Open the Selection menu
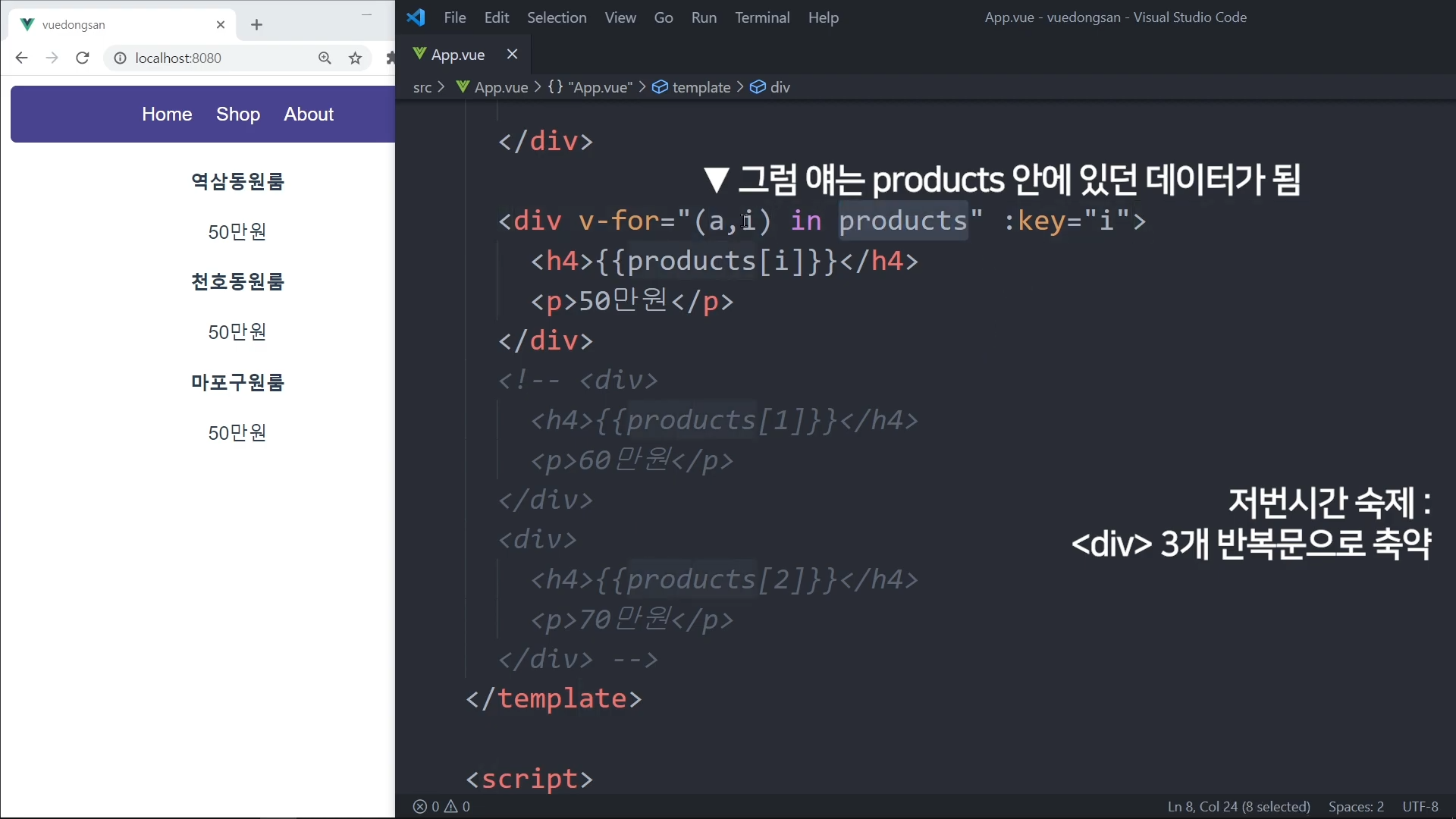Screen dimensions: 1456x819 click(556, 17)
